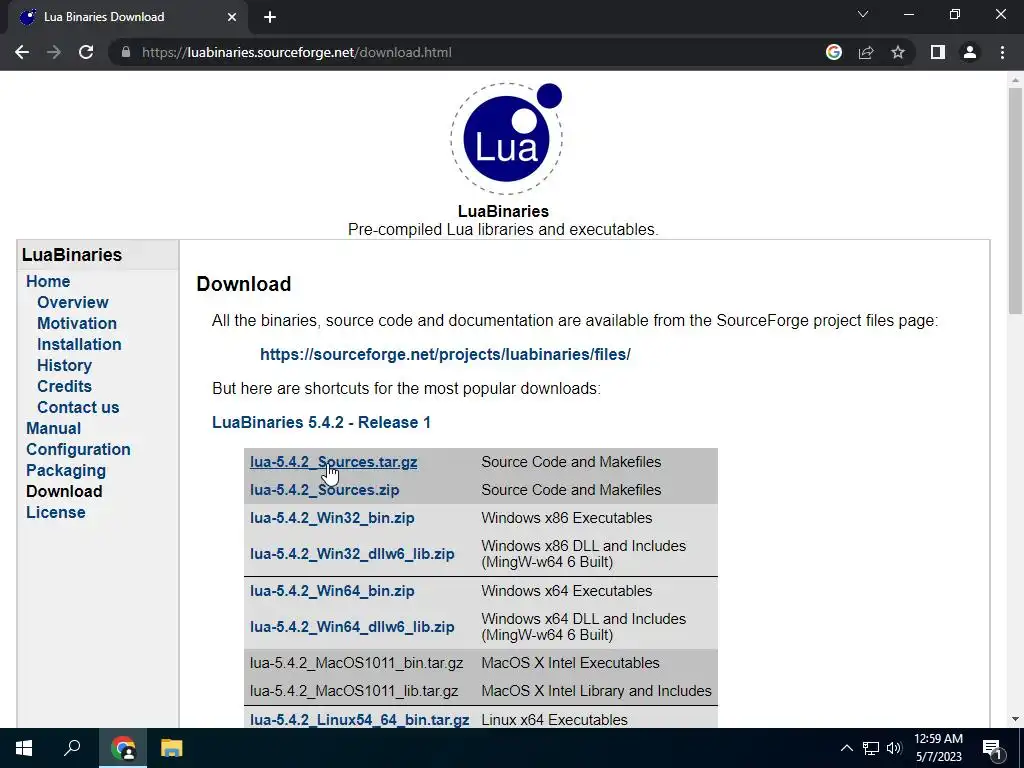Open the Installation sidebar link
Image resolution: width=1024 pixels, height=768 pixels.
(x=79, y=344)
